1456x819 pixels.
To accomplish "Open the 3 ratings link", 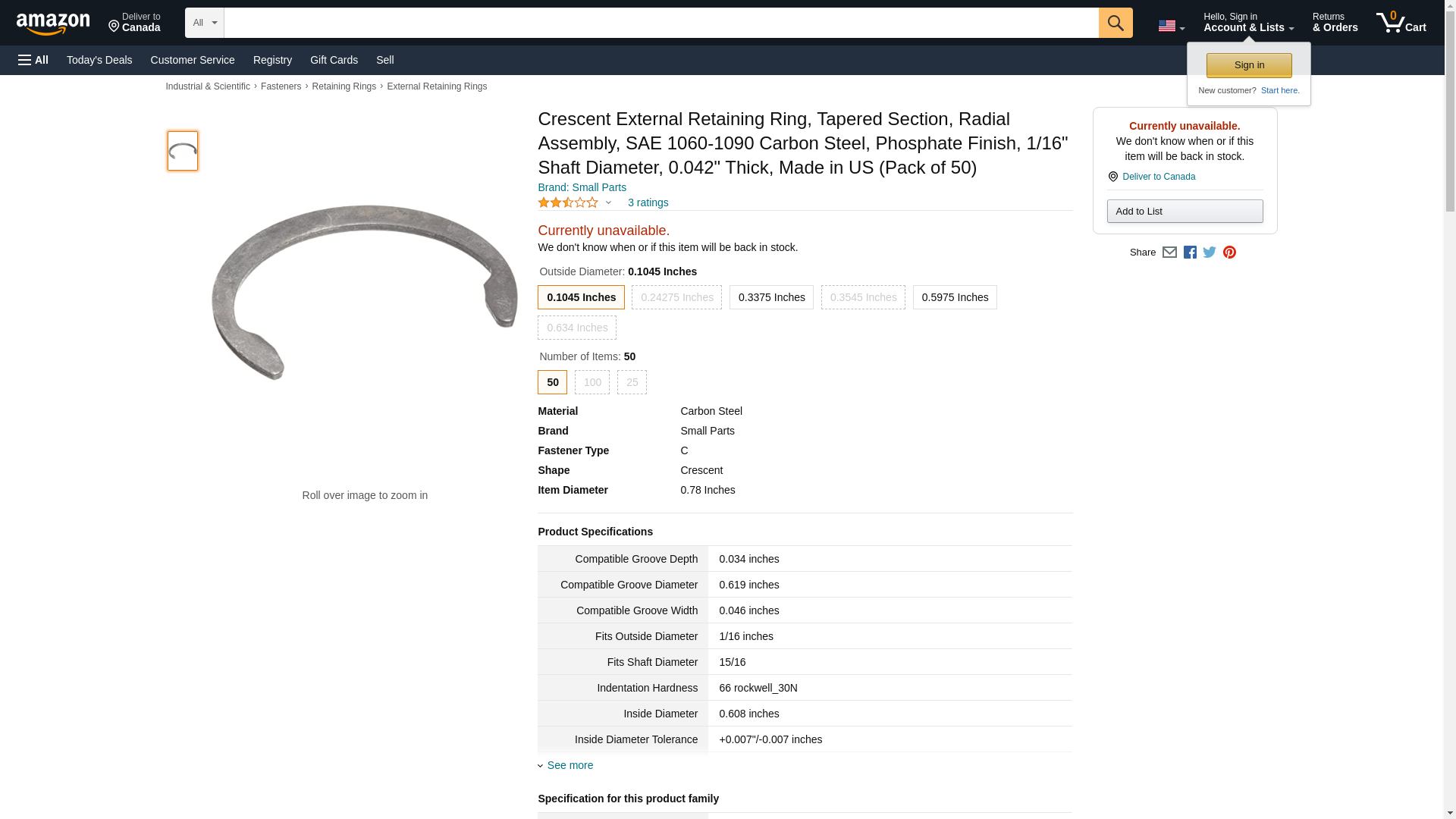I will (x=648, y=202).
